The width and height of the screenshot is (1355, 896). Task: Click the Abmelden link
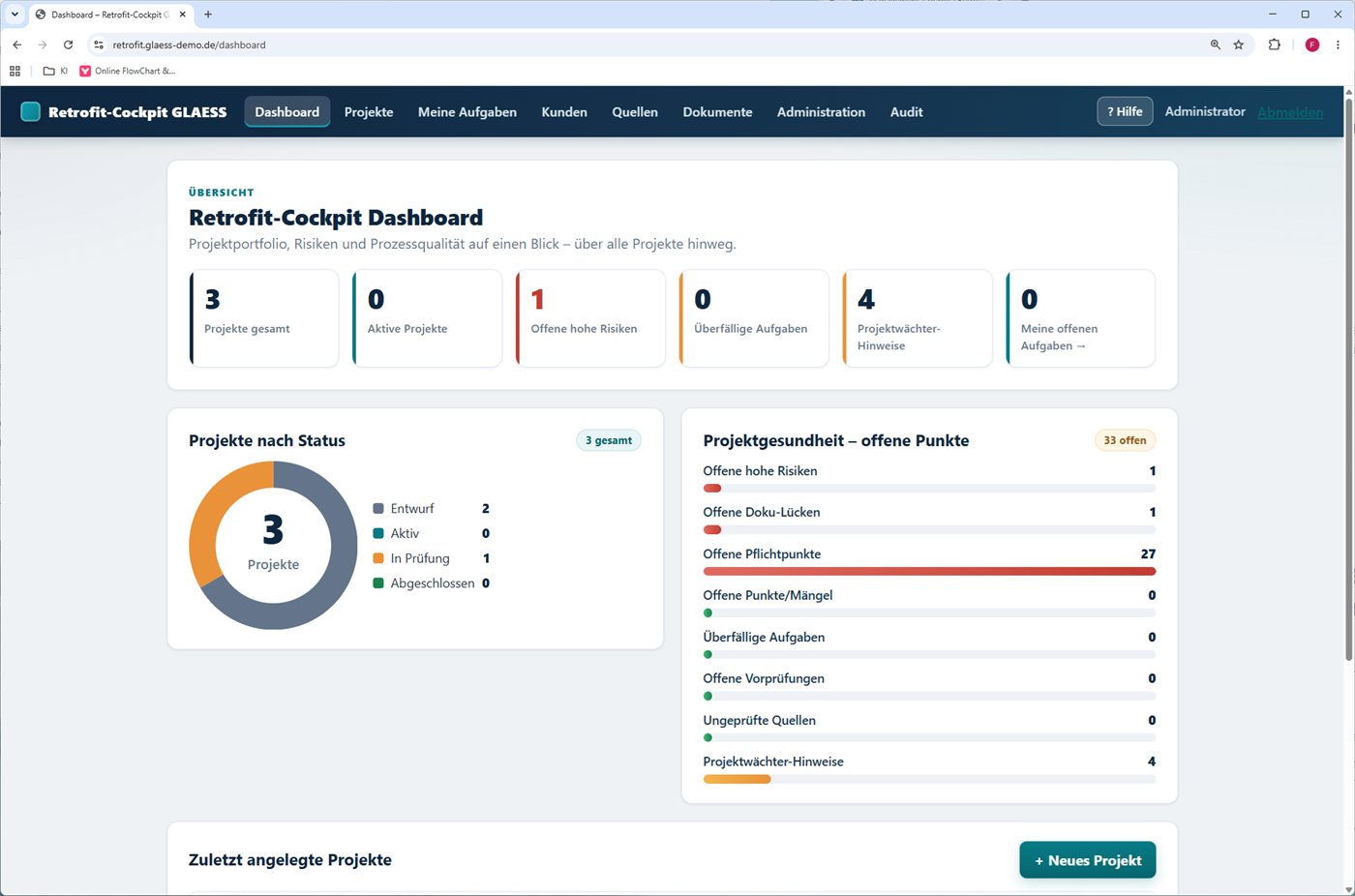coord(1290,112)
